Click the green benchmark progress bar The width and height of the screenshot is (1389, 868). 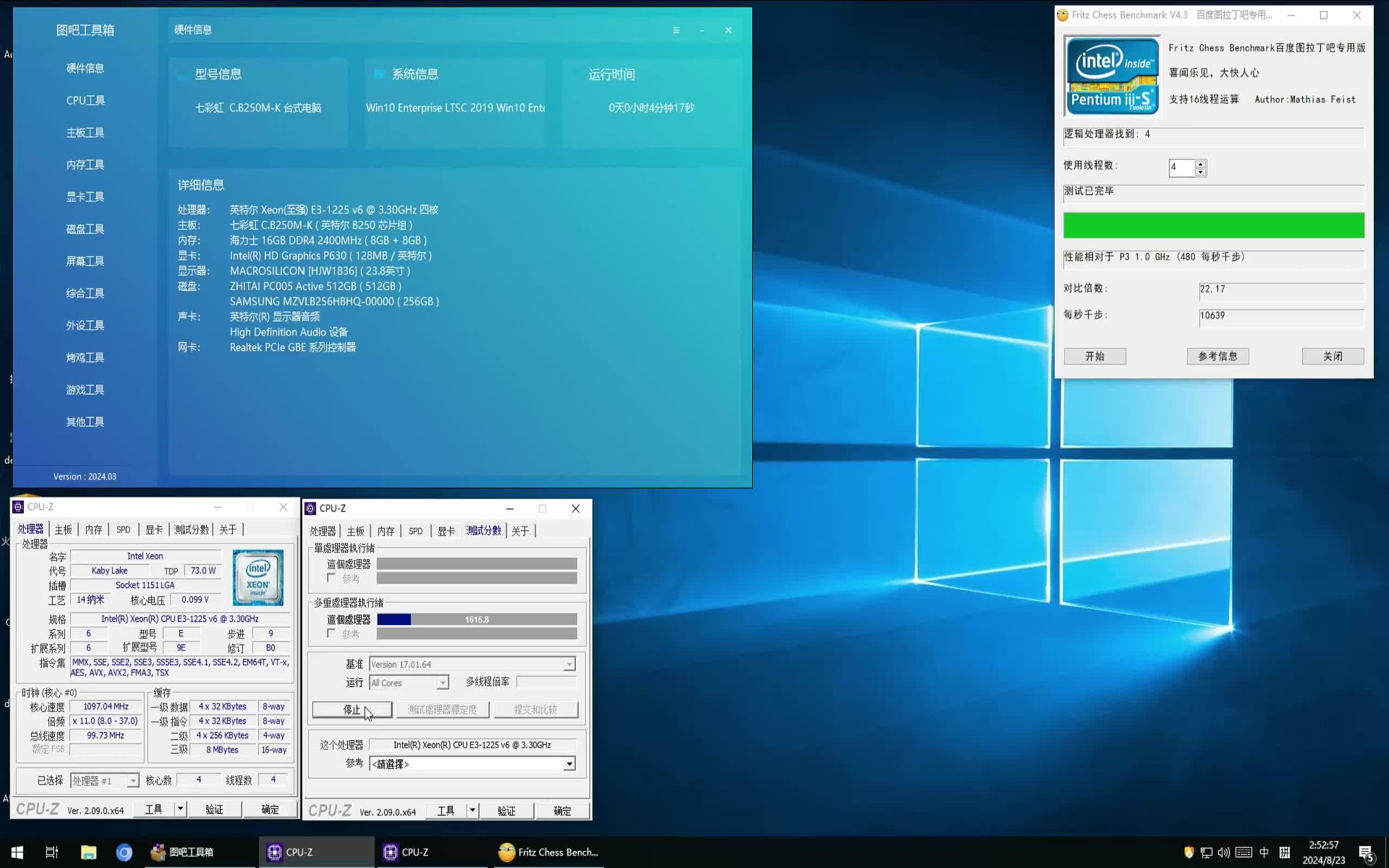coord(1213,225)
